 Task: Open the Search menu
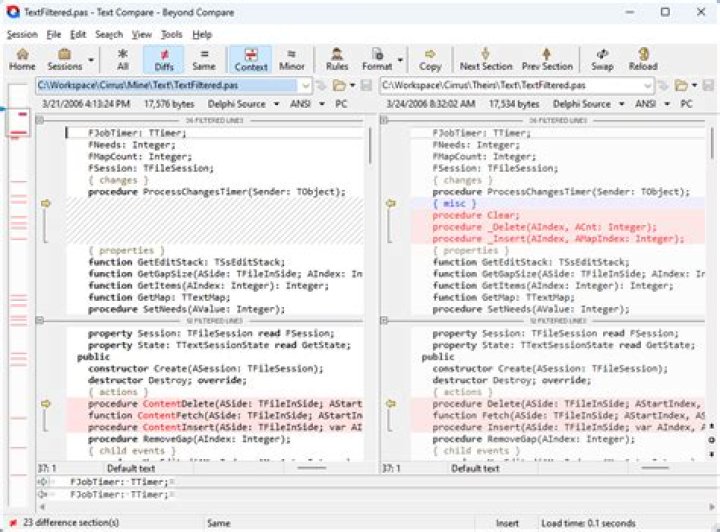click(109, 35)
